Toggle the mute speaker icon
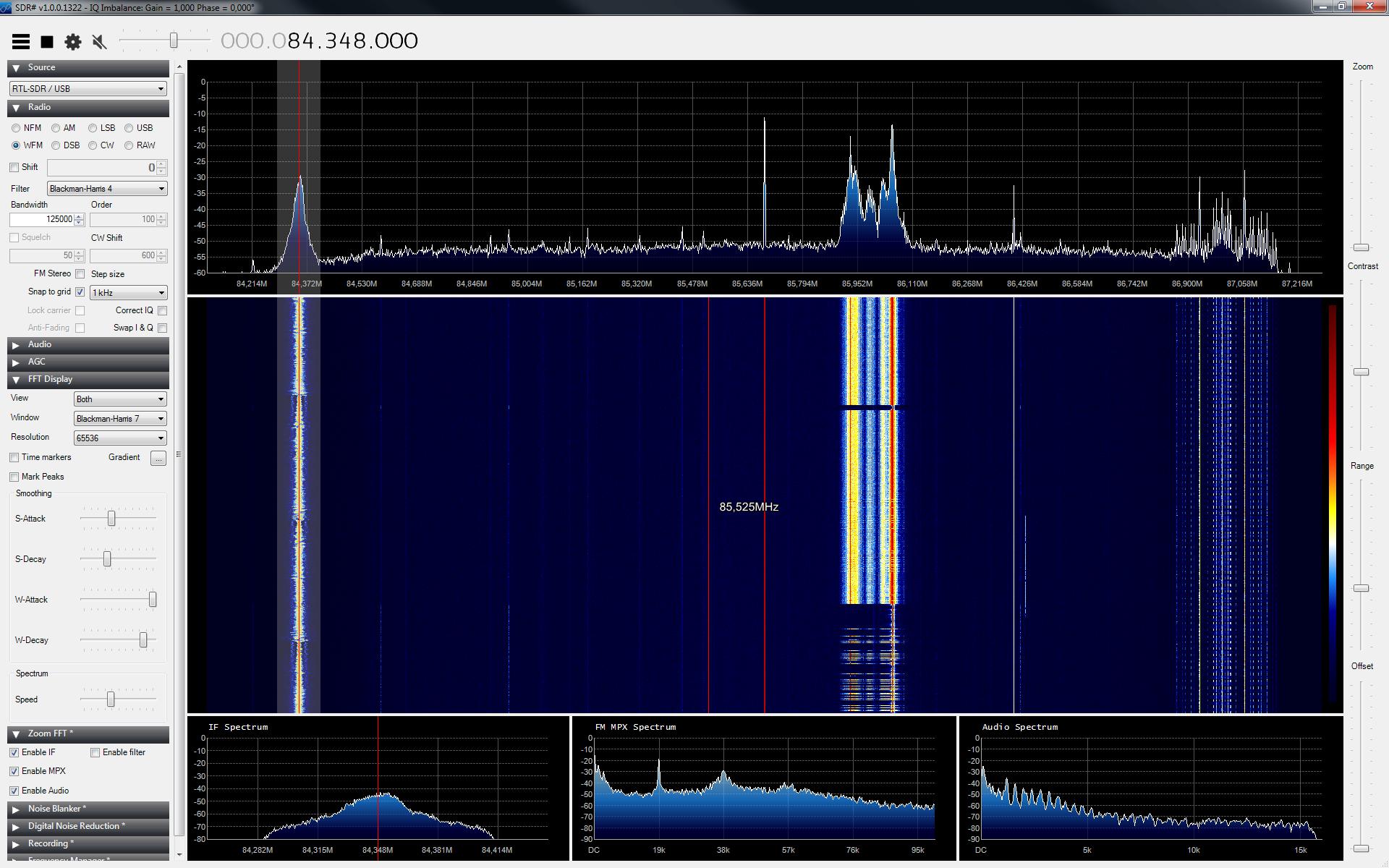The width and height of the screenshot is (1389, 868). [100, 42]
